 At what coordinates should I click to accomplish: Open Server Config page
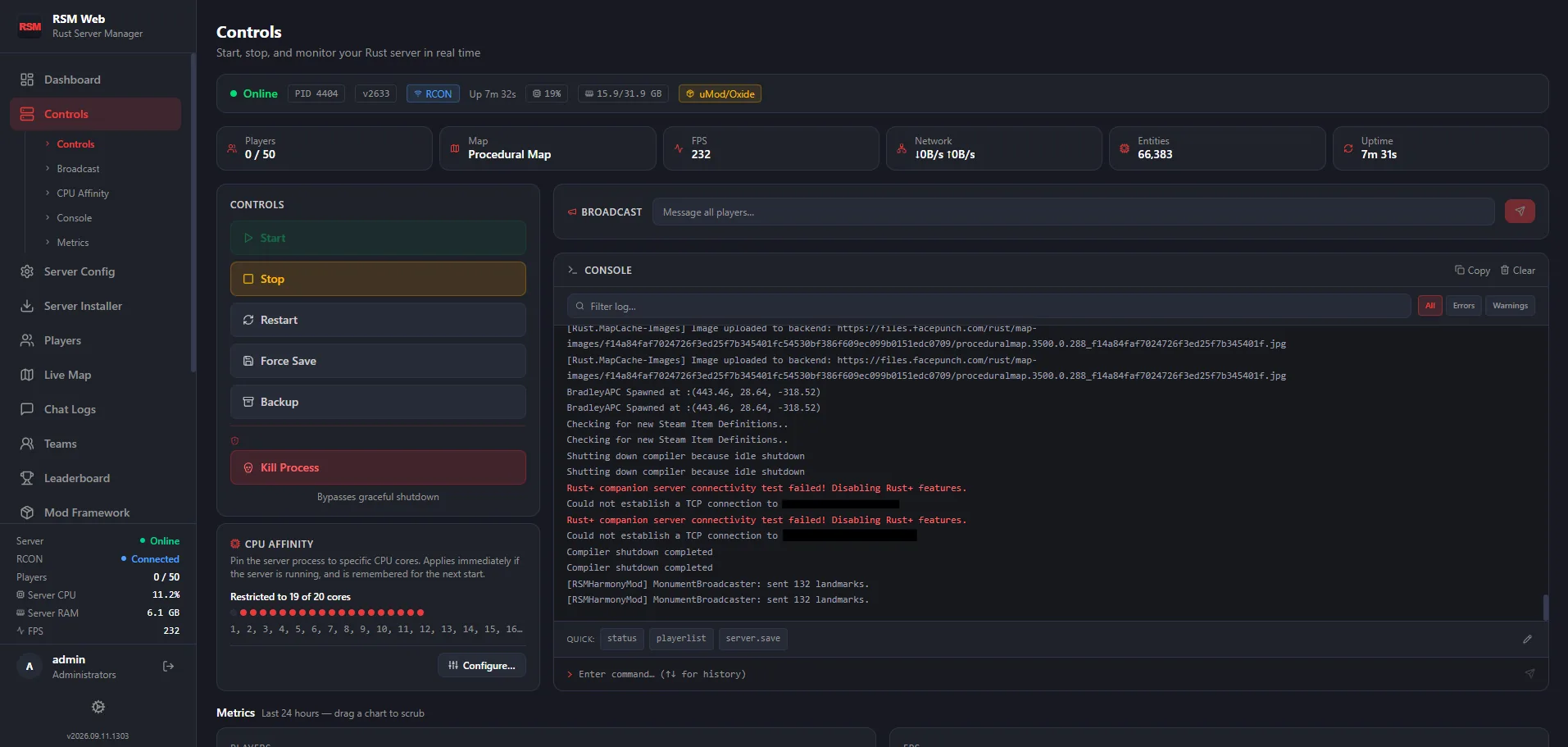pyautogui.click(x=95, y=271)
